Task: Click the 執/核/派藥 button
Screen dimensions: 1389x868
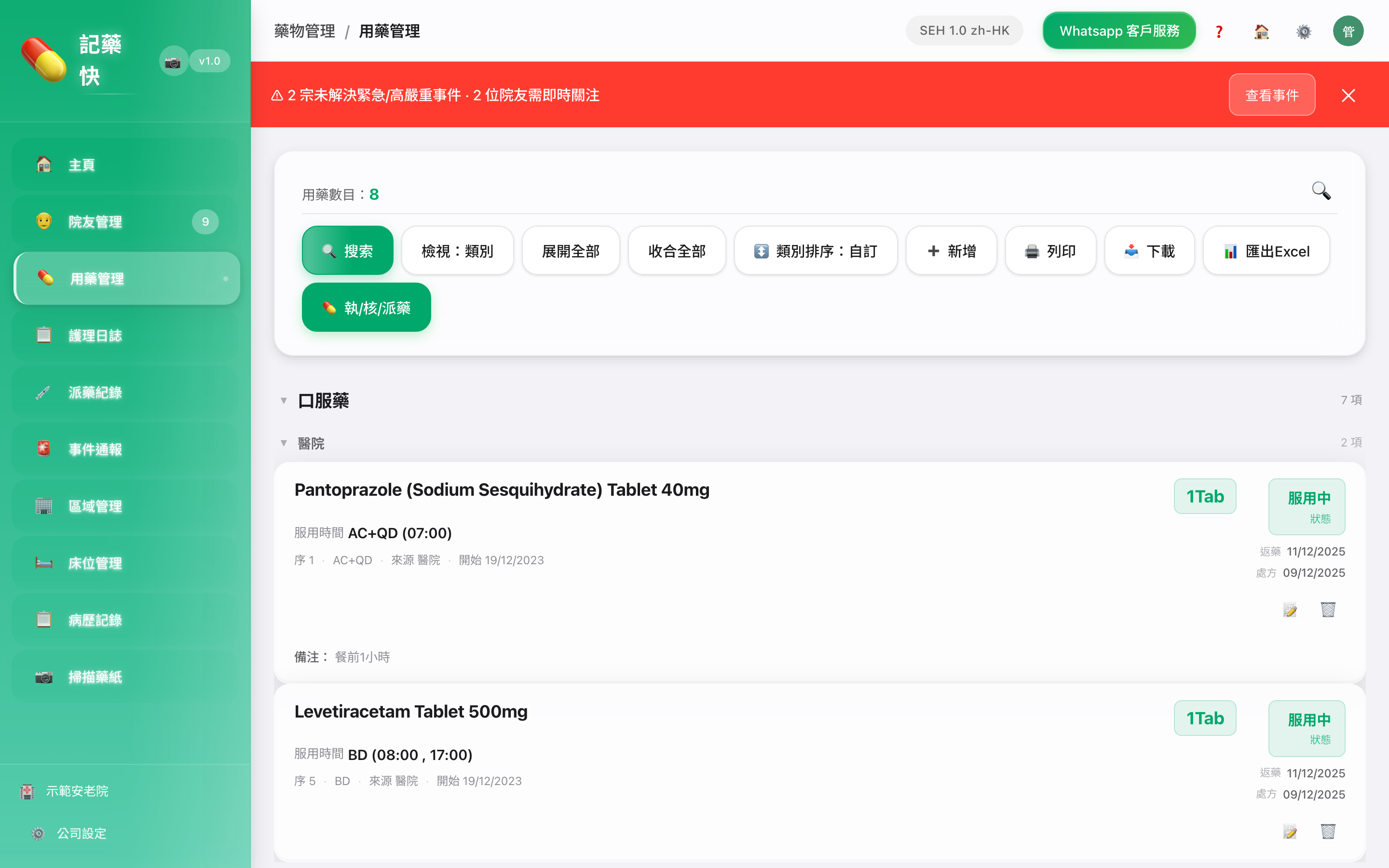Action: point(366,308)
